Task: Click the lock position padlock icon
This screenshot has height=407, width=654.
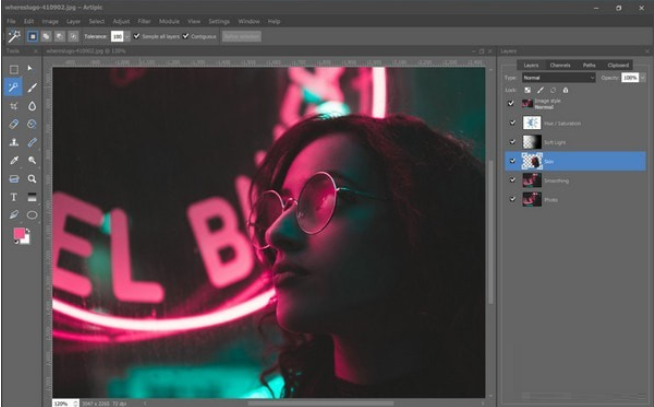Action: [x=564, y=90]
